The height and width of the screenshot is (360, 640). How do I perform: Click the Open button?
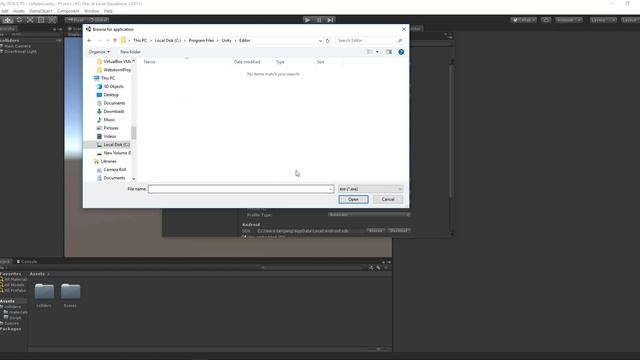[x=353, y=199]
